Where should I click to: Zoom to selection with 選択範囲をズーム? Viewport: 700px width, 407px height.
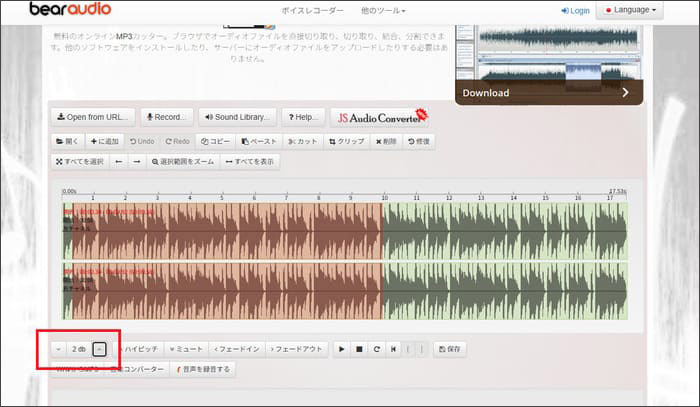tap(183, 162)
